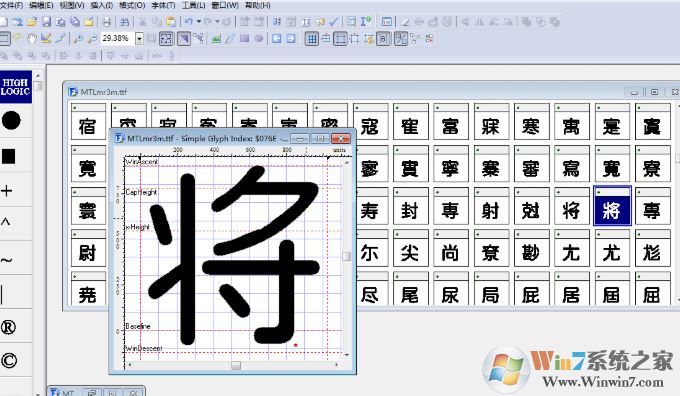Select the 尖 glyph cell
This screenshot has width=680, height=396.
click(x=410, y=248)
